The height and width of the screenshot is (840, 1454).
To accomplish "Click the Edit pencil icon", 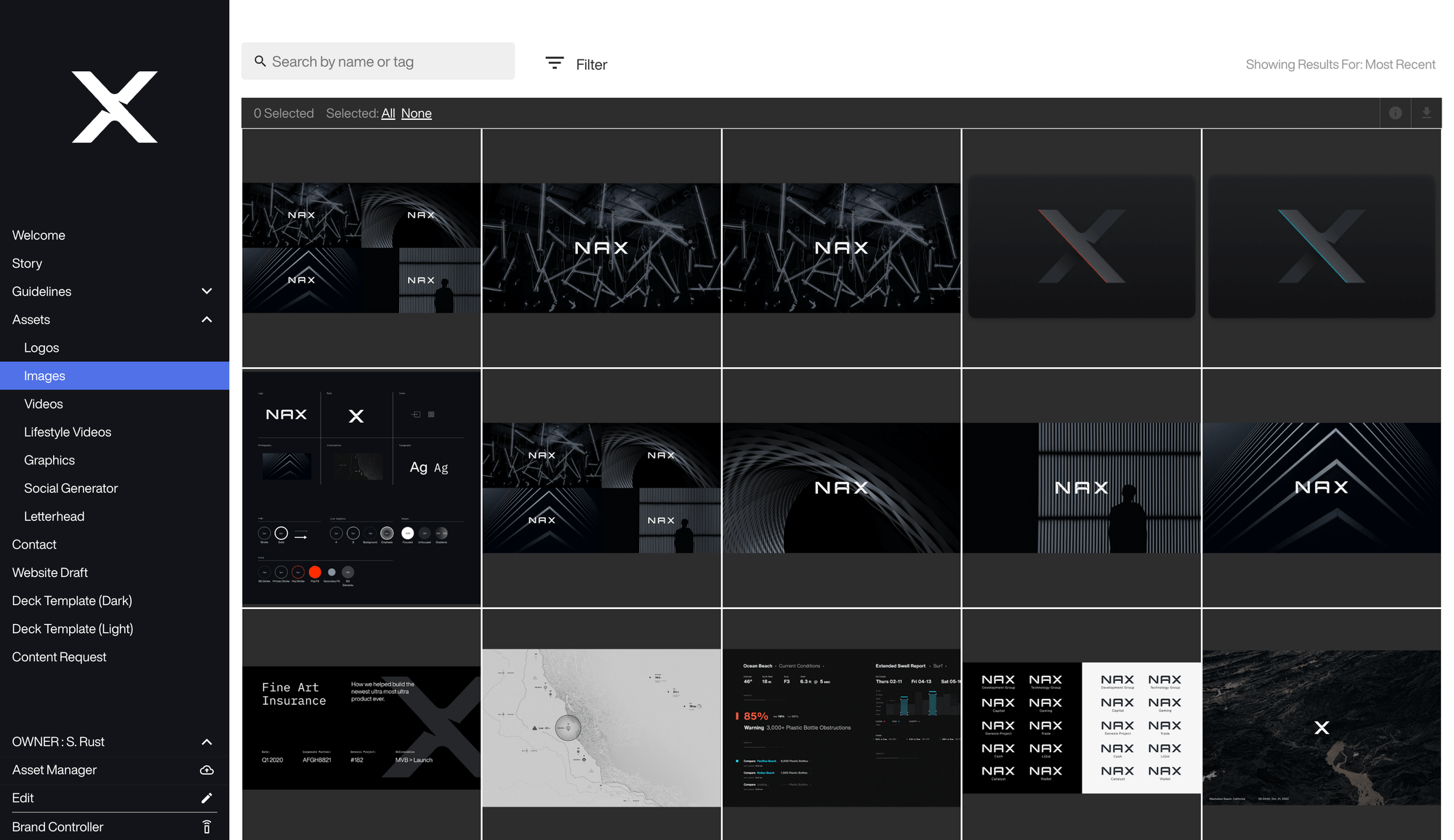I will pyautogui.click(x=206, y=799).
